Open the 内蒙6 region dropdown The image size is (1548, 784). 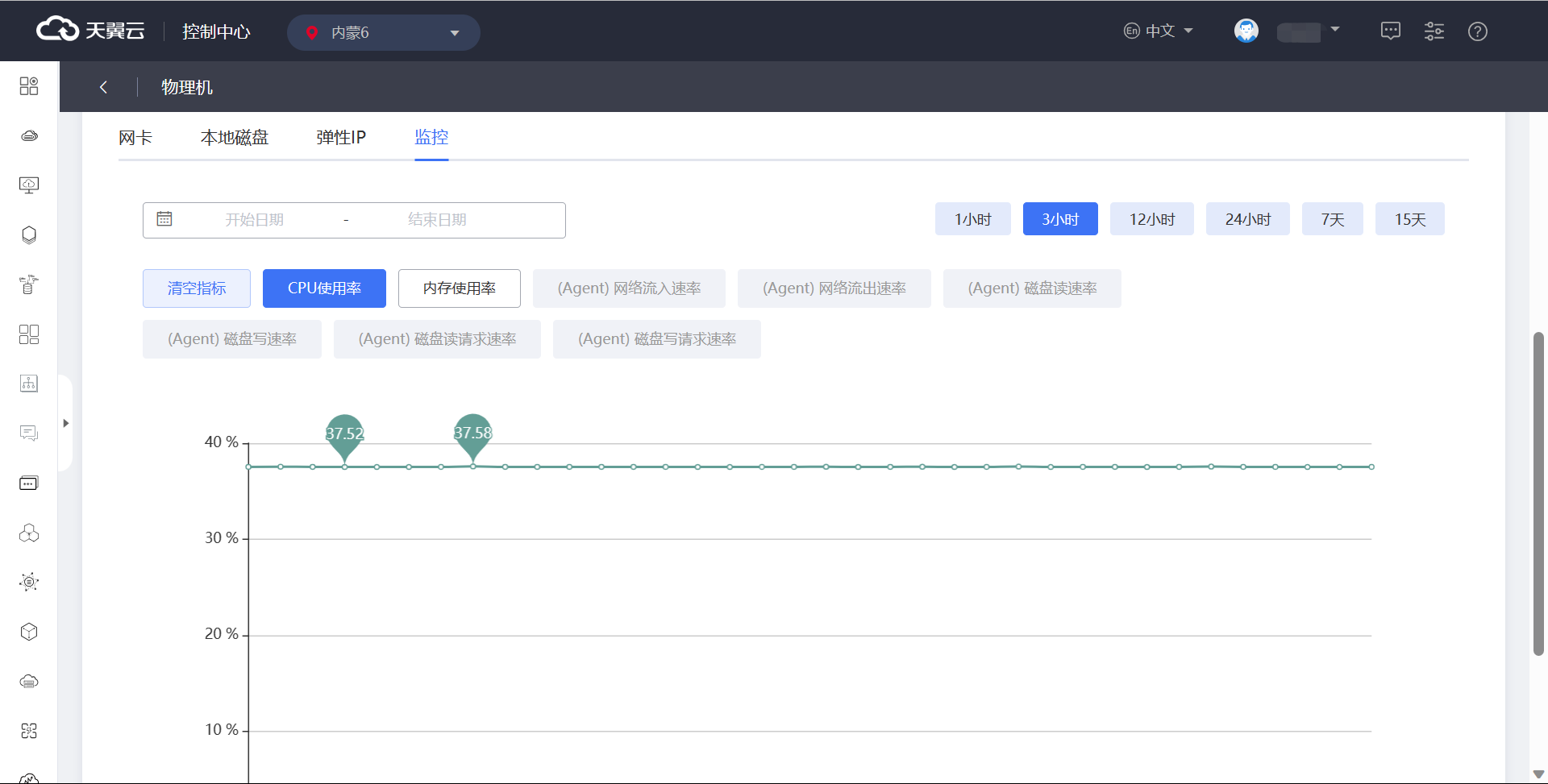click(383, 32)
